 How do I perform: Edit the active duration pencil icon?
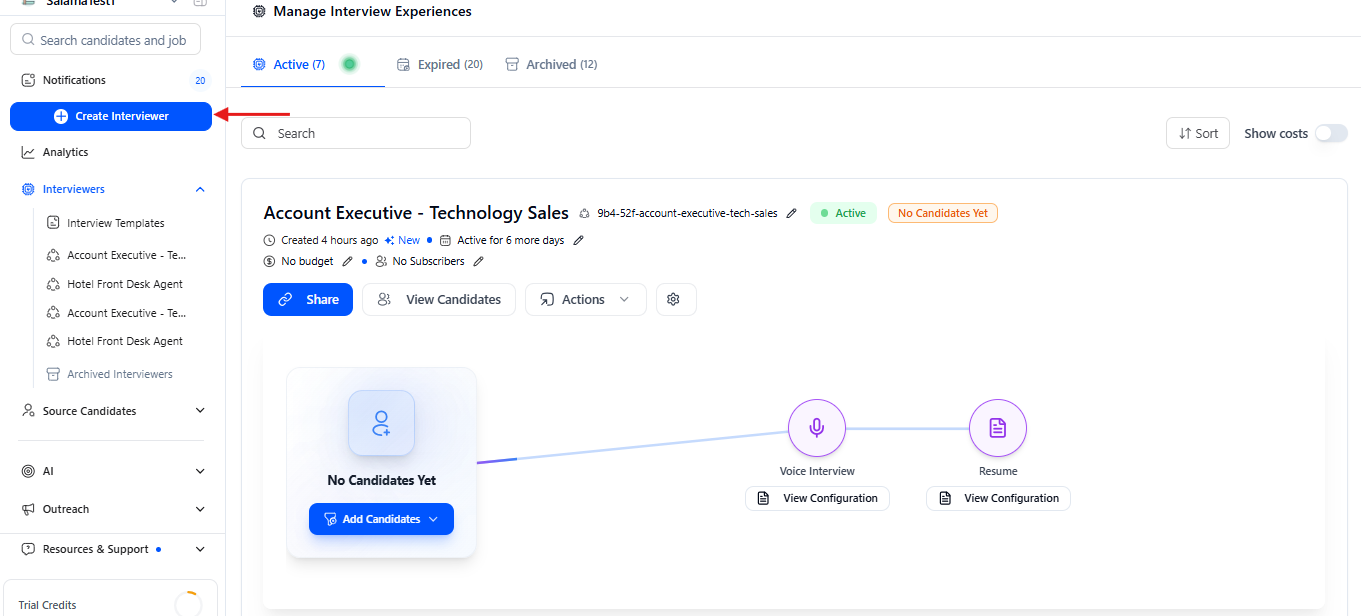click(578, 240)
